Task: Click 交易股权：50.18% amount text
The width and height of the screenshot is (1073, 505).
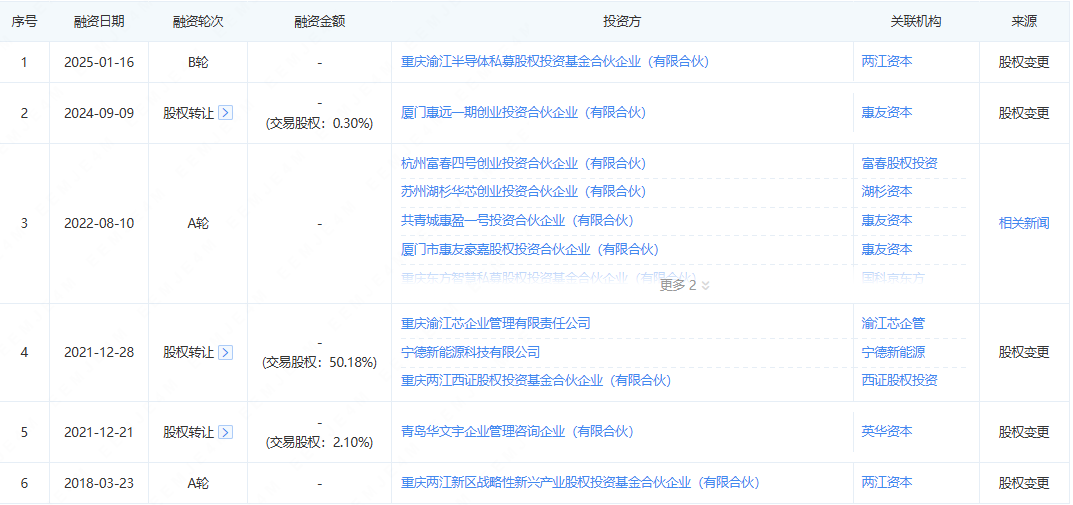Action: [x=320, y=363]
